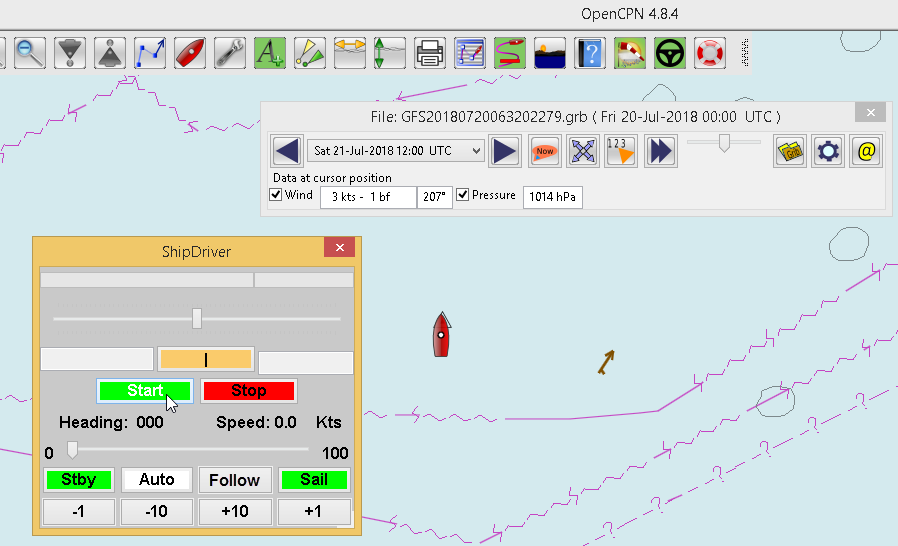Screen dimensions: 898x546
Task: Open GRIB settings gear icon
Action: (x=828, y=151)
